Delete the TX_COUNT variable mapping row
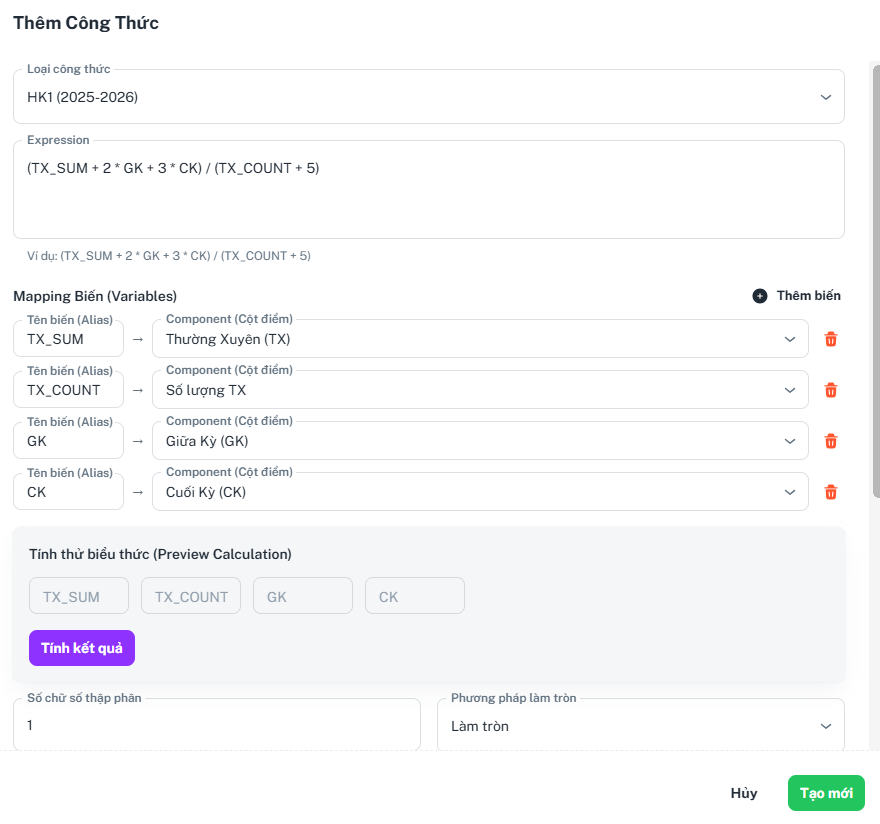Viewport: 880px width, 824px height. [831, 390]
